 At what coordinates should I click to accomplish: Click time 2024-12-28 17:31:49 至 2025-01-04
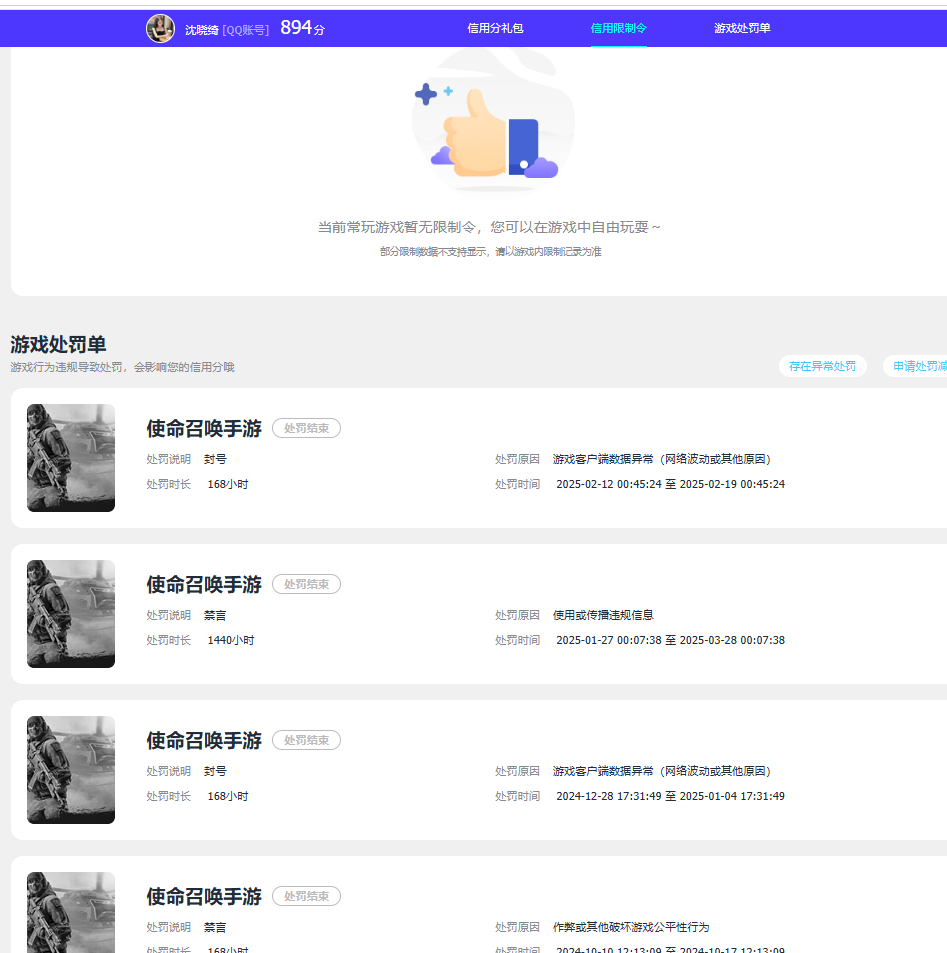[x=670, y=797]
